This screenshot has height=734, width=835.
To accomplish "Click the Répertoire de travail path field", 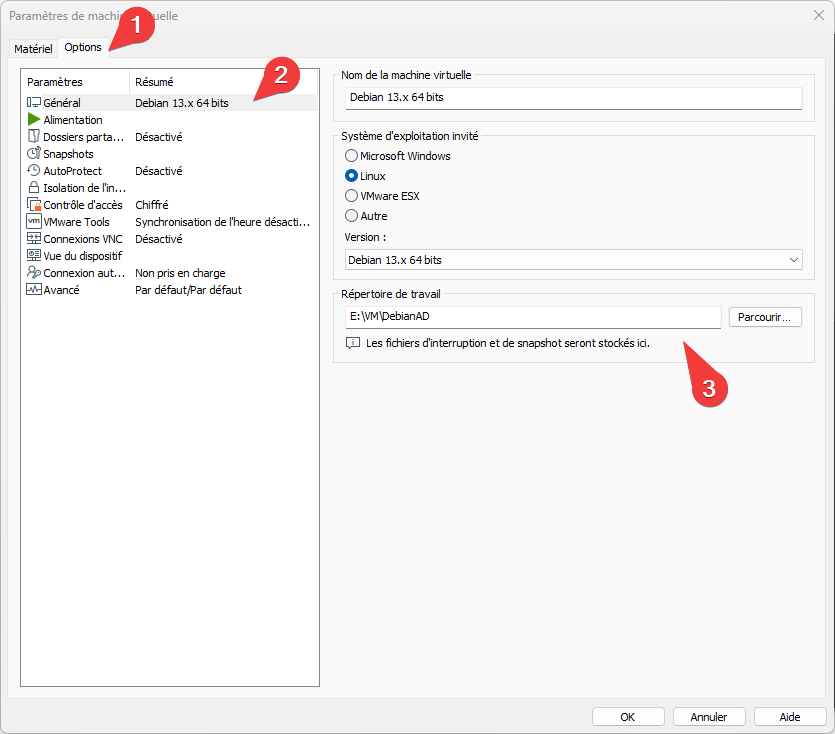I will [533, 317].
